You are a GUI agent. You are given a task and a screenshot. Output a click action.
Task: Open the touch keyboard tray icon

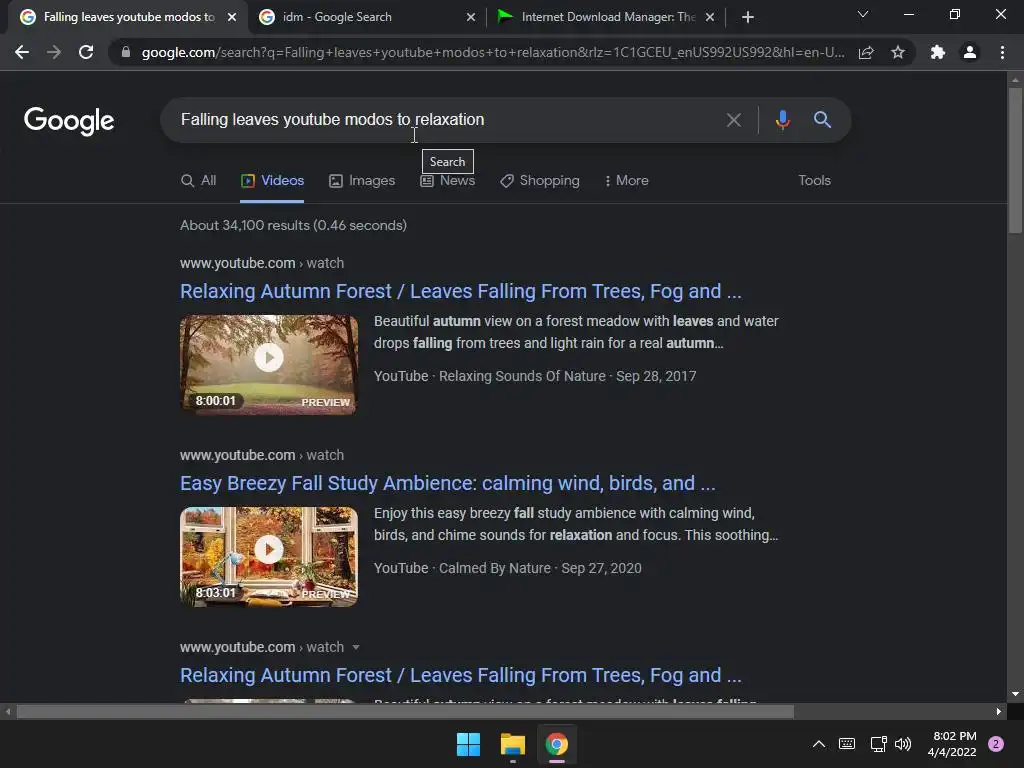(847, 744)
